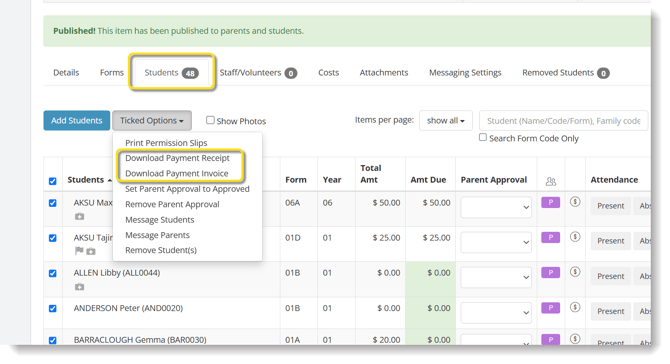
Task: Enable the Show Photos checkbox
Action: click(x=210, y=120)
